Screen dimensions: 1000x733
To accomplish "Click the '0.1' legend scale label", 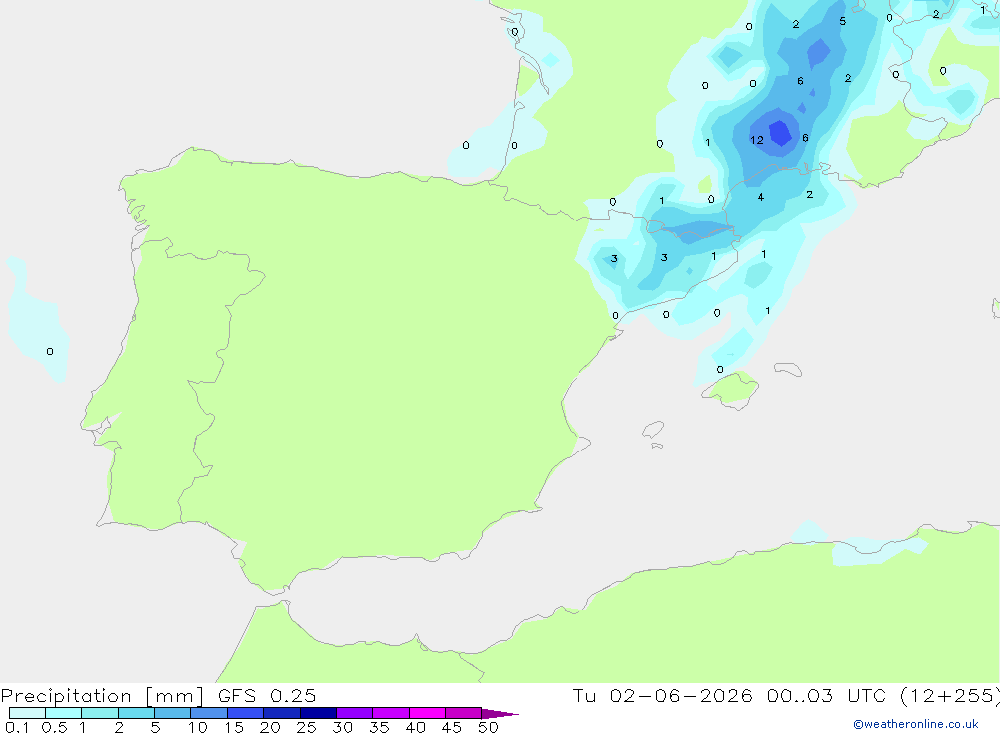I will coord(17,727).
